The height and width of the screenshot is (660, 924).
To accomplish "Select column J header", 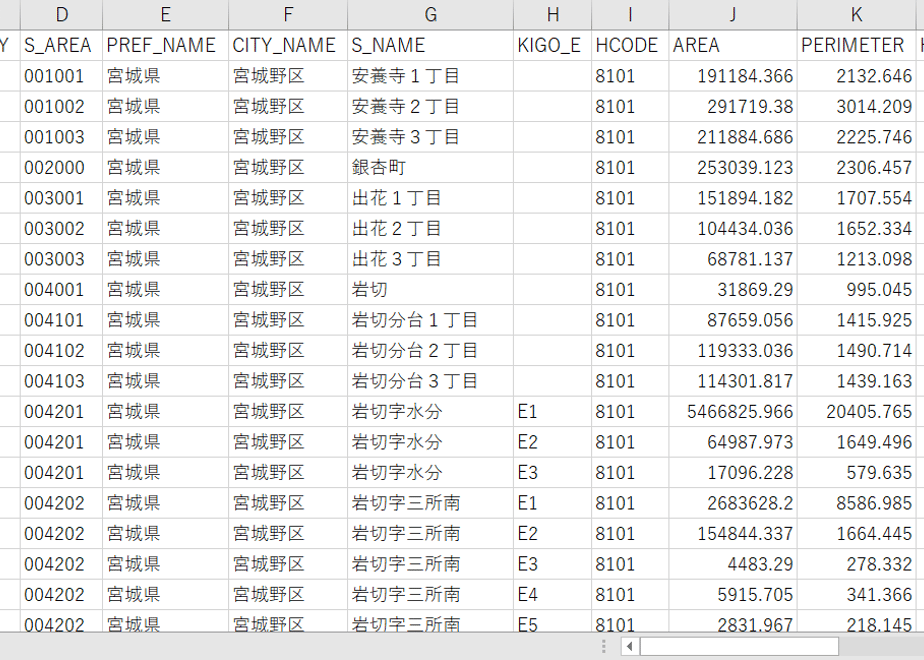I will (732, 15).
